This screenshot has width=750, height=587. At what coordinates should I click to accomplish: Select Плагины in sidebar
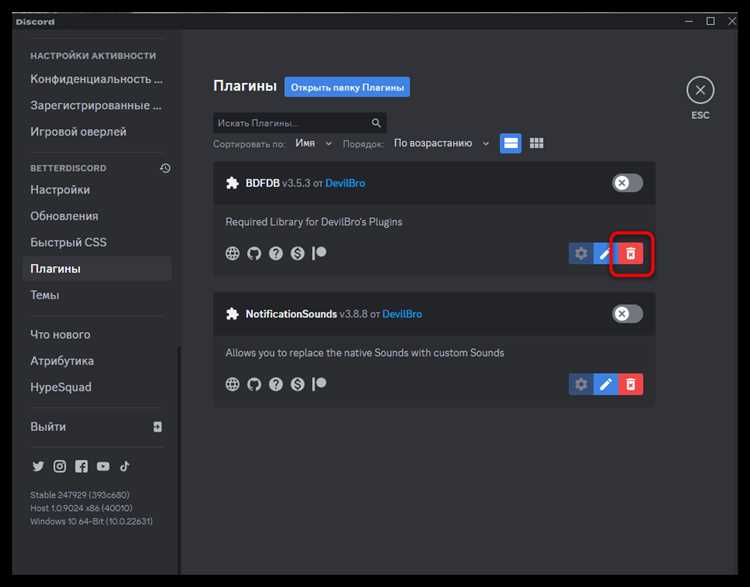click(x=97, y=268)
